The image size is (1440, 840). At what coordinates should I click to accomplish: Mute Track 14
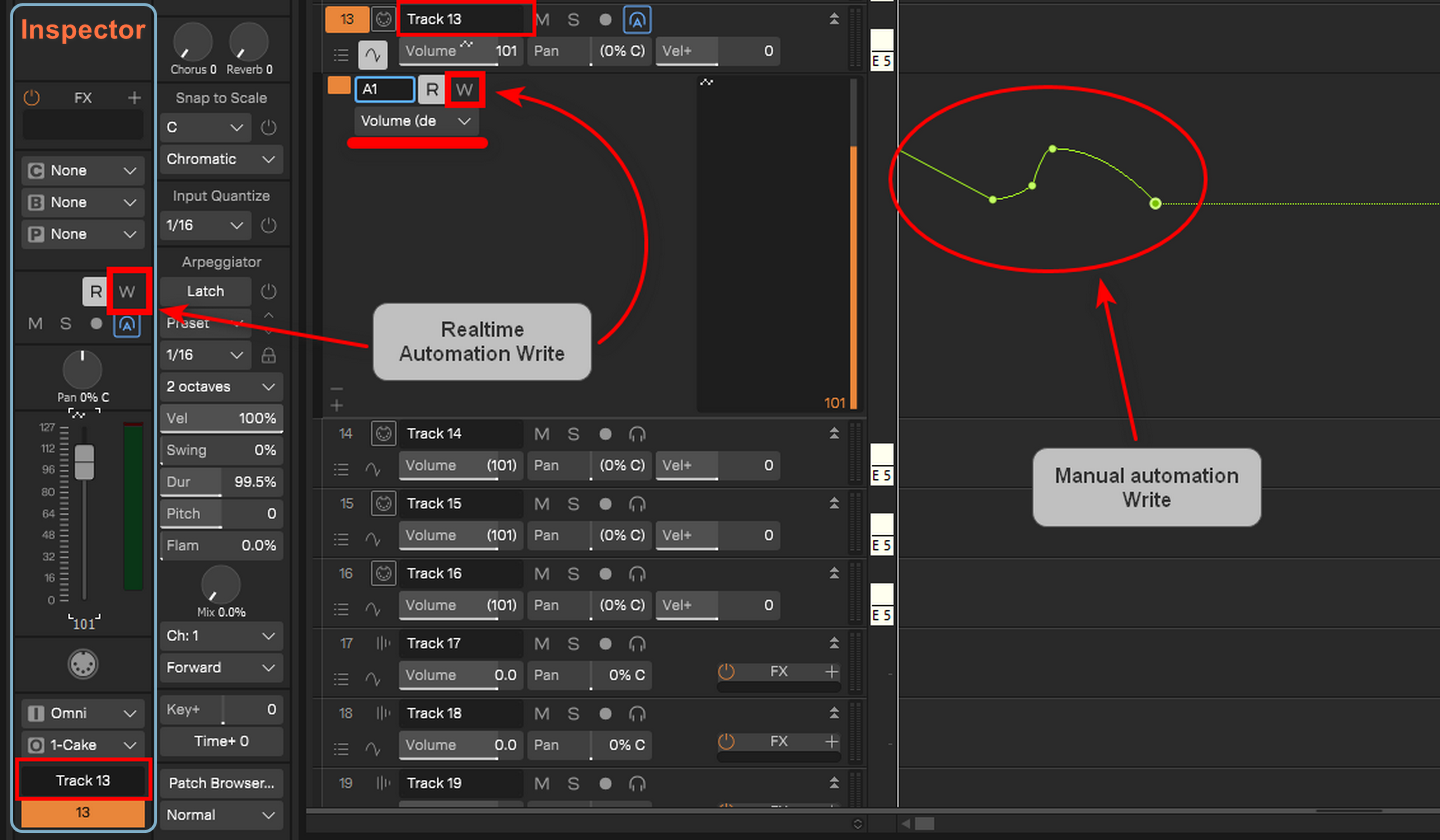click(541, 434)
